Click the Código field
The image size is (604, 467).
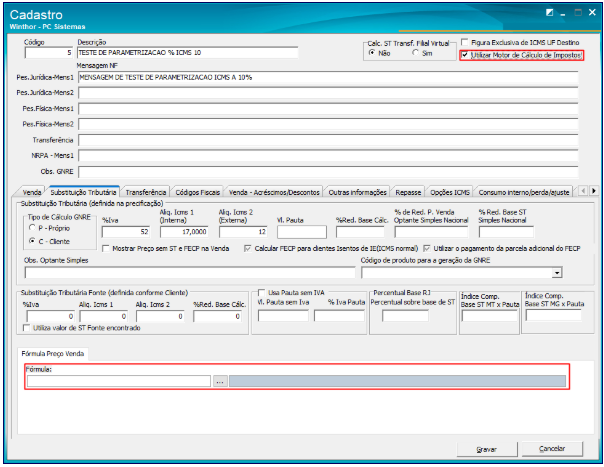point(49,52)
